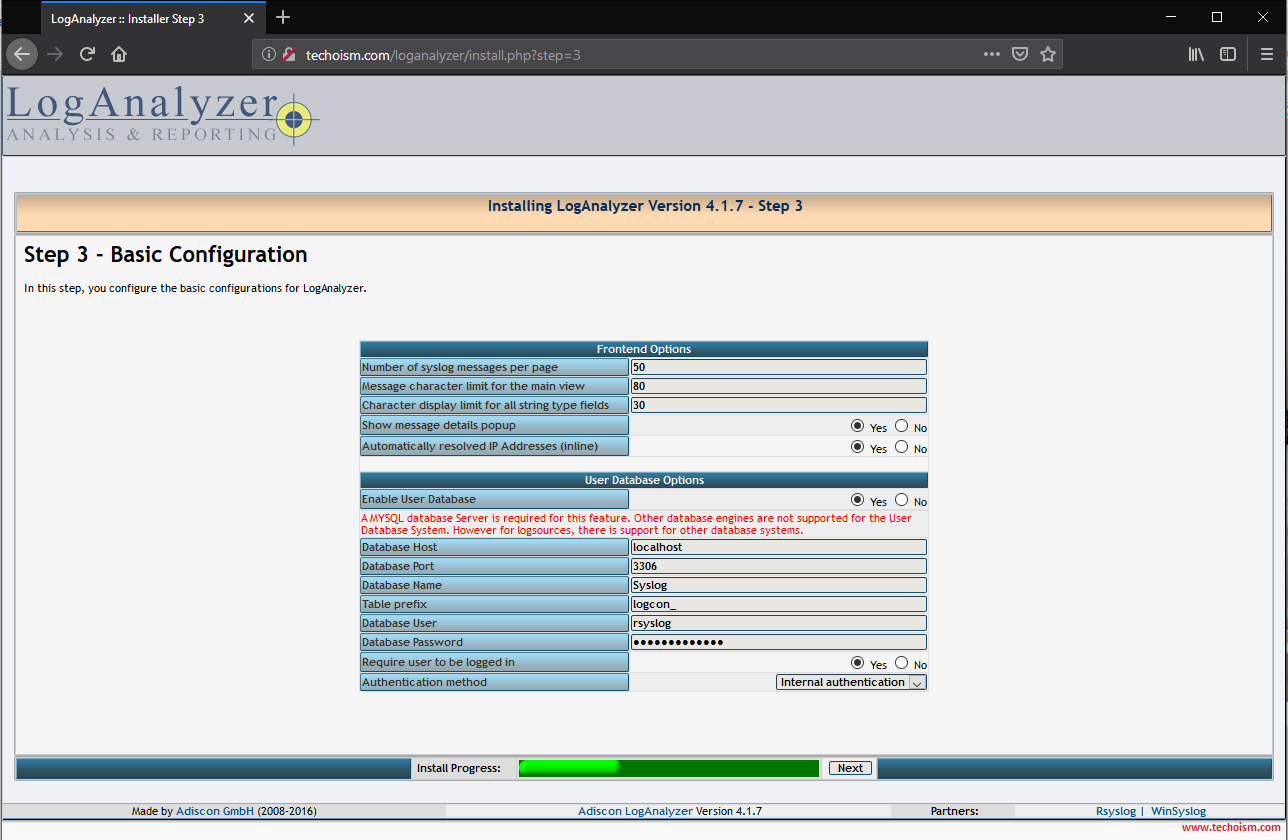Click the Database User field
Viewport: 1288px width, 840px height.
[x=778, y=623]
